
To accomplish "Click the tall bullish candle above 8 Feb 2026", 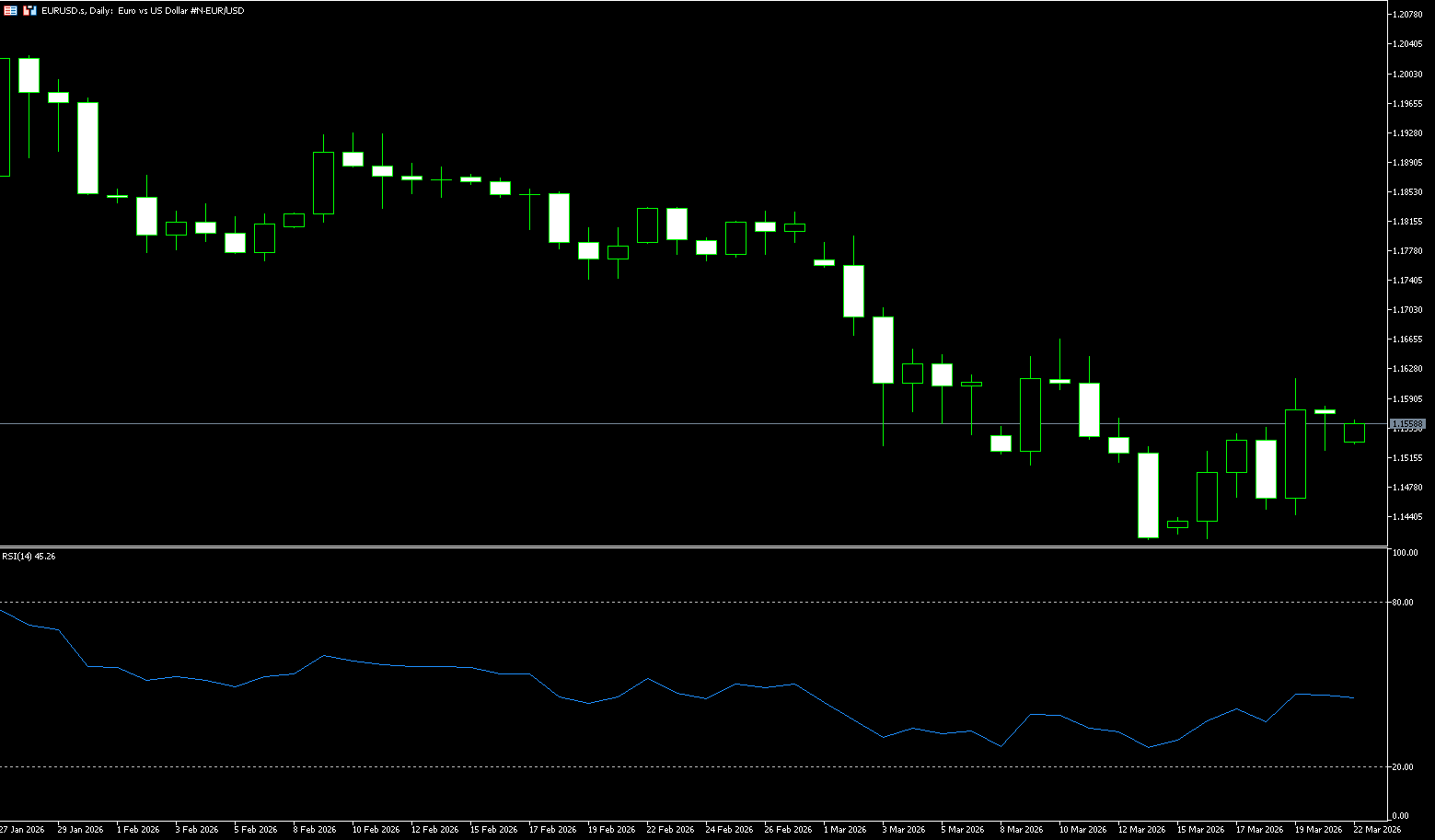I will click(323, 183).
